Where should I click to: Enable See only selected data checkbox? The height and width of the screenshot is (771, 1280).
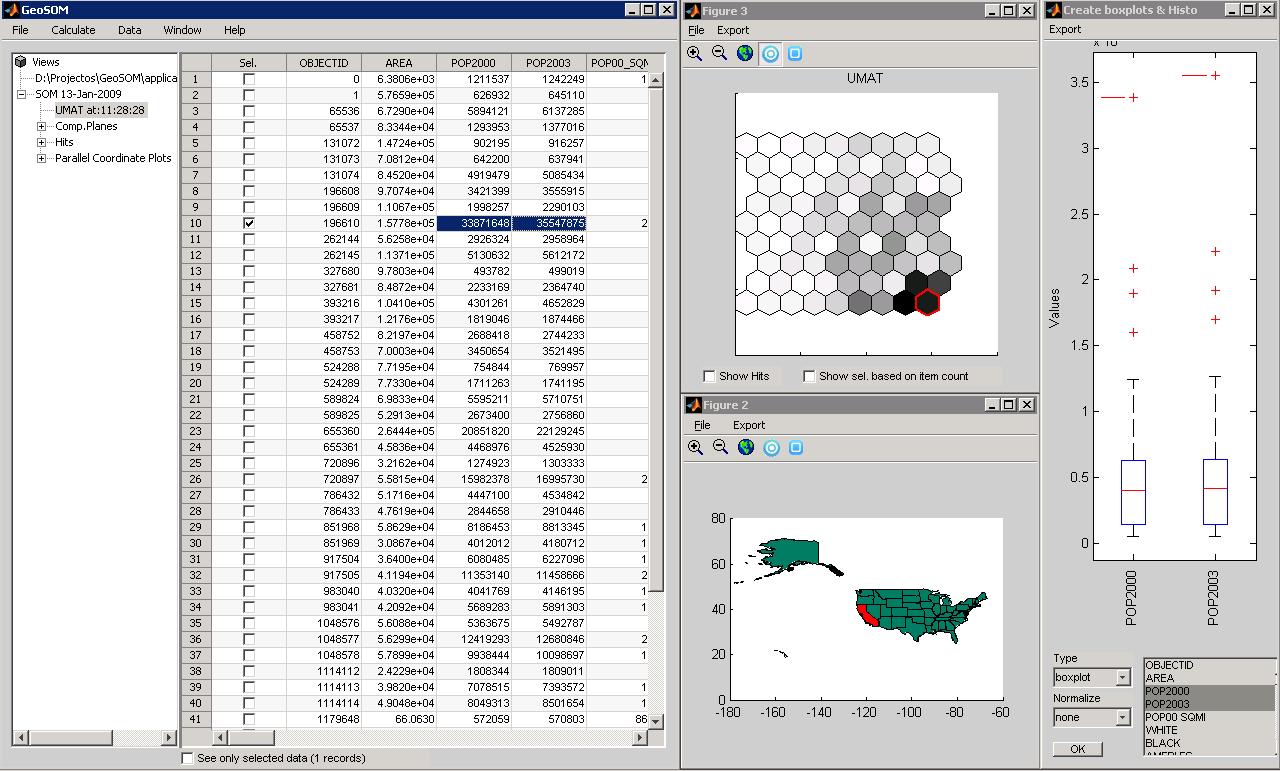pyautogui.click(x=187, y=758)
